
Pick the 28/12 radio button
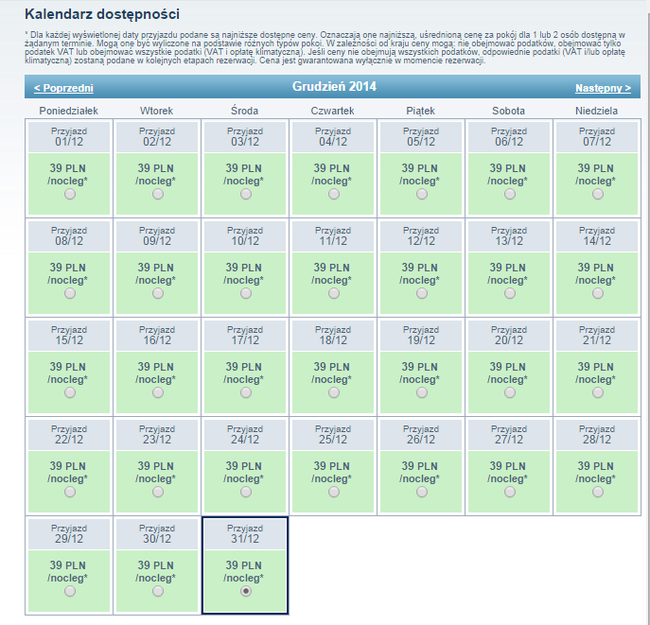click(x=598, y=492)
